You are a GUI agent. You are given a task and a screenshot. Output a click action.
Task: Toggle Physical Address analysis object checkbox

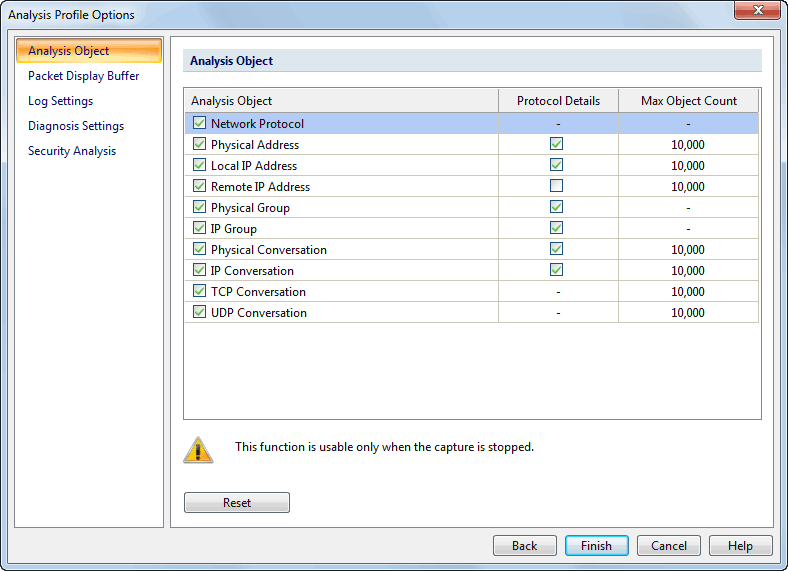[200, 144]
